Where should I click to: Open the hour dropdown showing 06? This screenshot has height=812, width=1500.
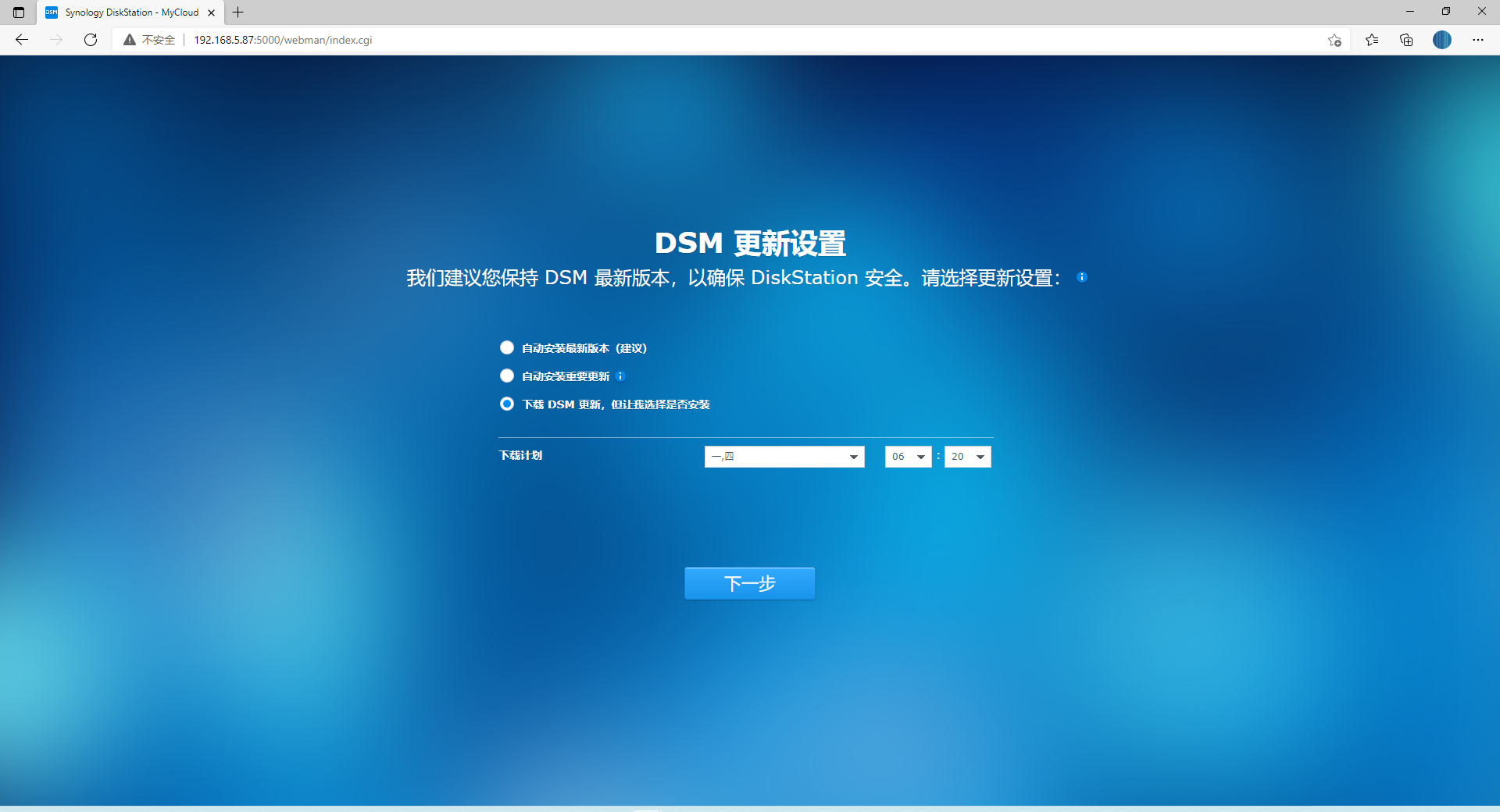pos(908,457)
